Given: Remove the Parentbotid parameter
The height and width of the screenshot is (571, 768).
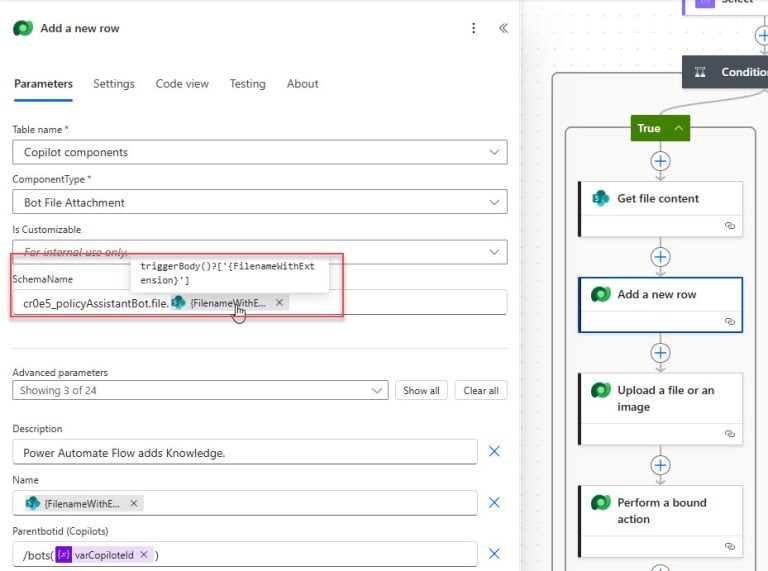Looking at the screenshot, I should pyautogui.click(x=494, y=554).
